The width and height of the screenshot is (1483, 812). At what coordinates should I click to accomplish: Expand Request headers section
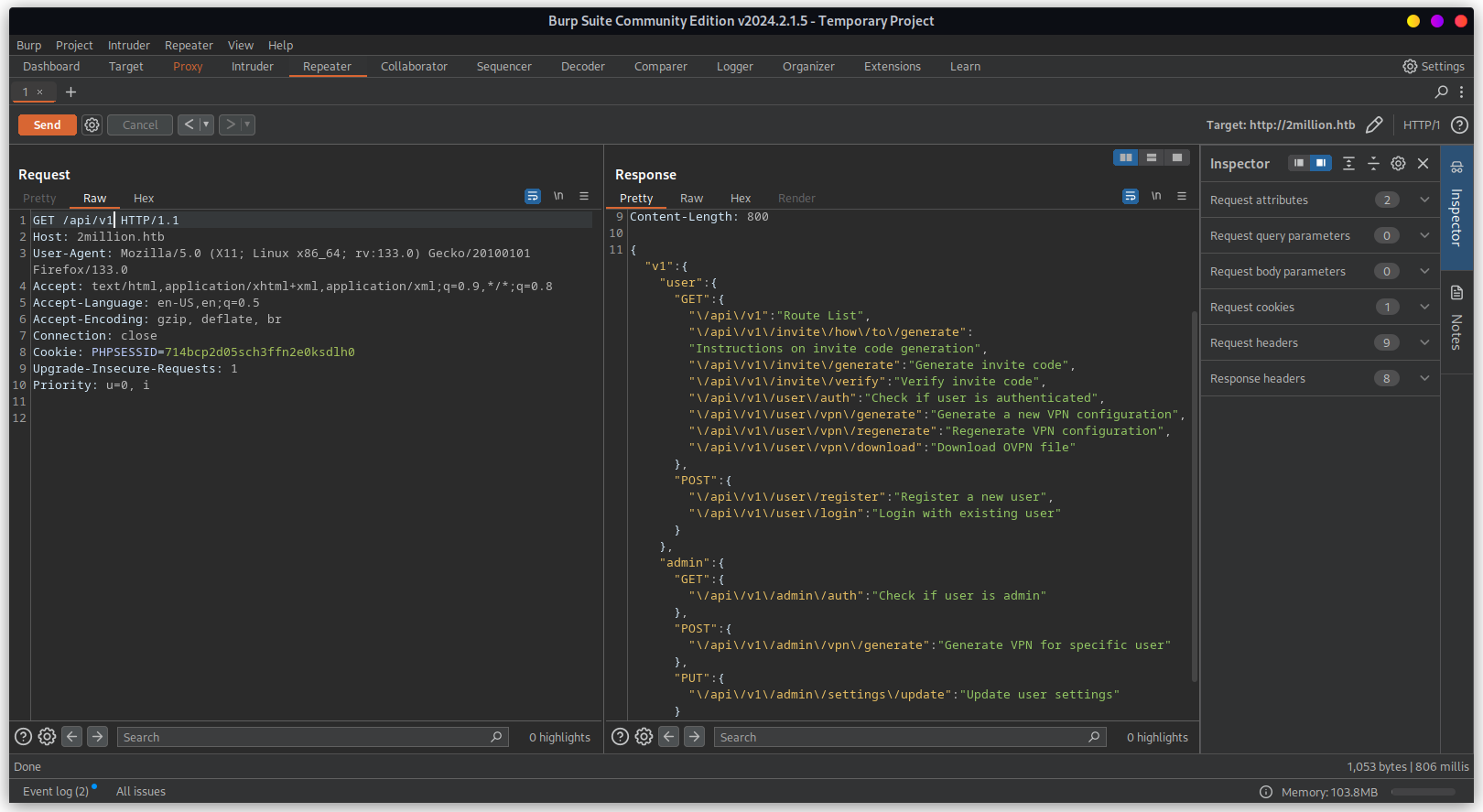1320,342
